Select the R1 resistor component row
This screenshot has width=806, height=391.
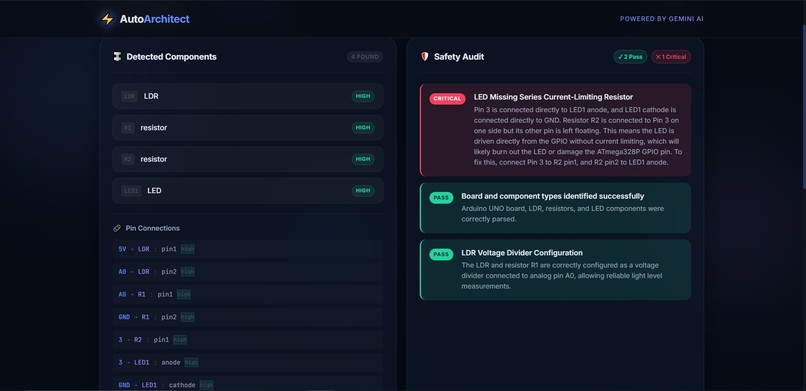248,127
